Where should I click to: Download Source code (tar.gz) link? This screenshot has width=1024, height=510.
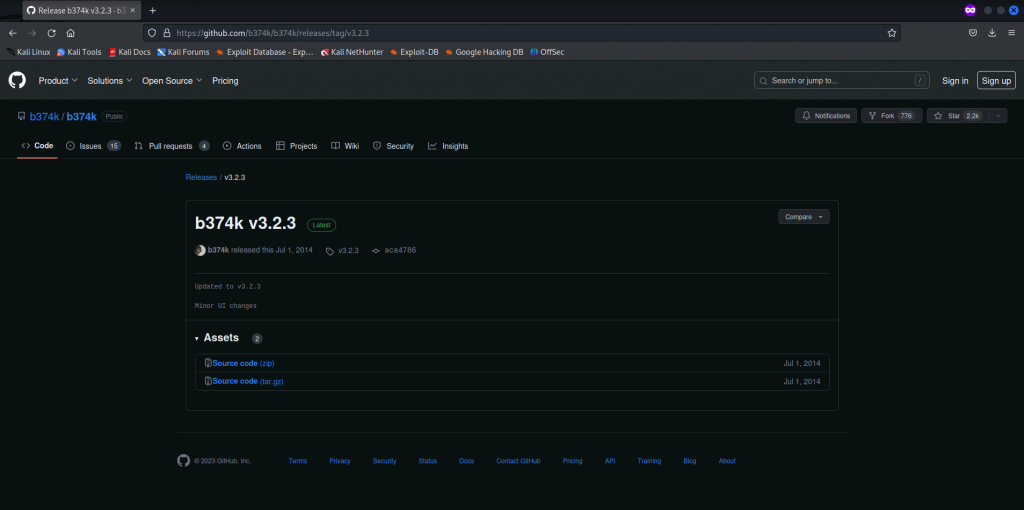pyautogui.click(x=248, y=381)
